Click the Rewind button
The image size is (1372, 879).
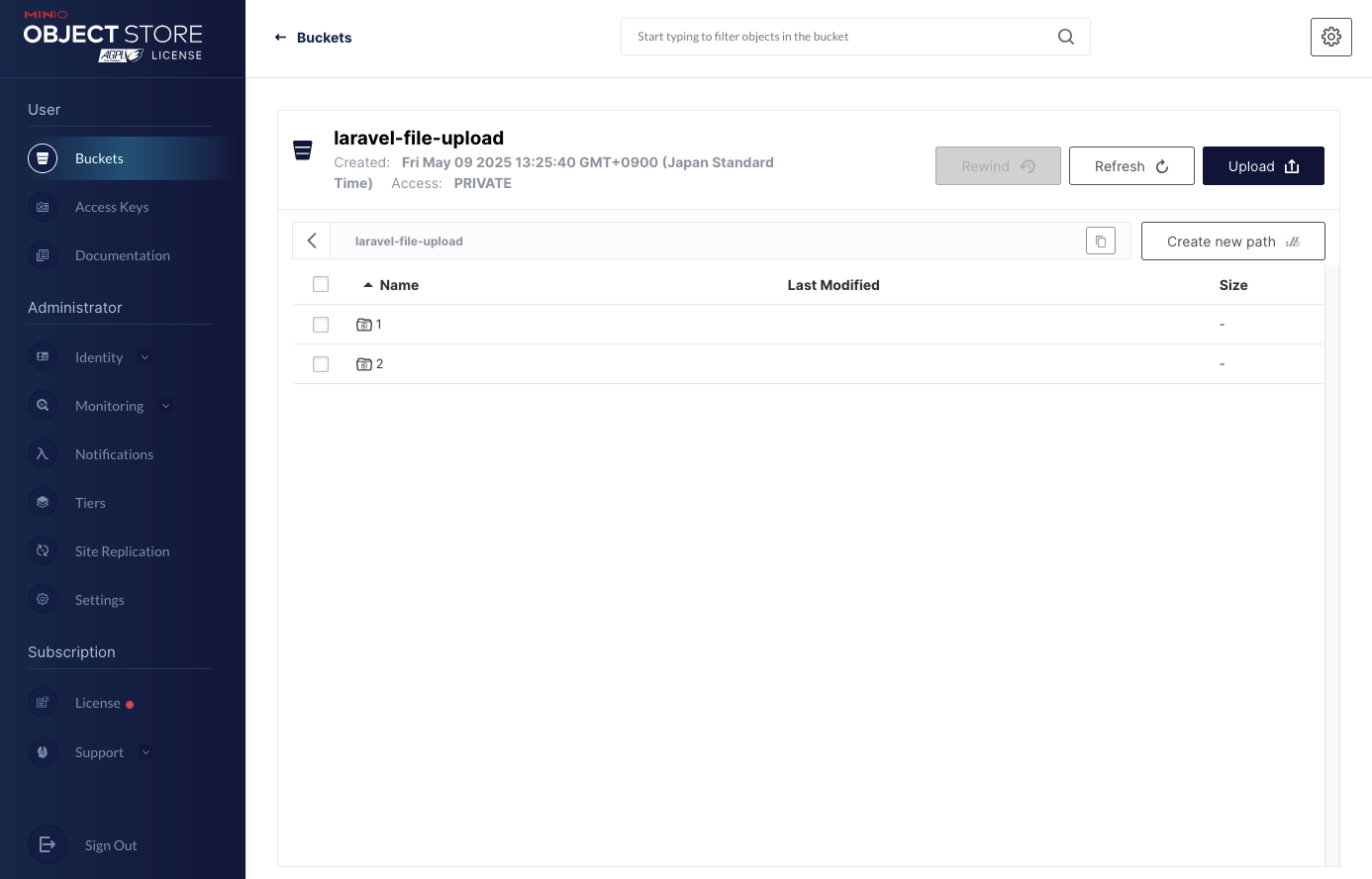[x=998, y=166]
